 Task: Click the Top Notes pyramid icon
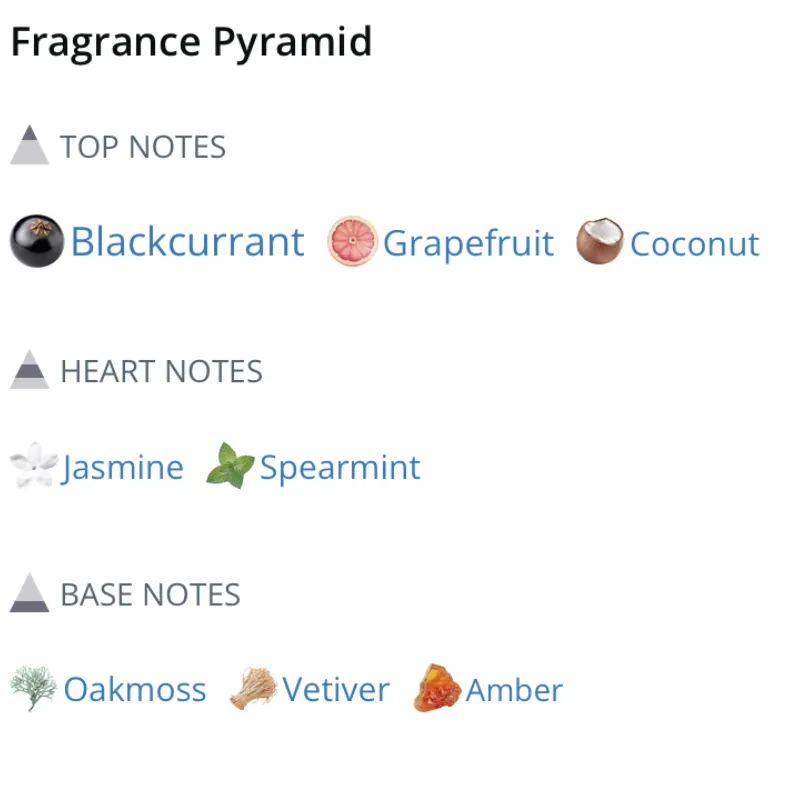[30, 146]
